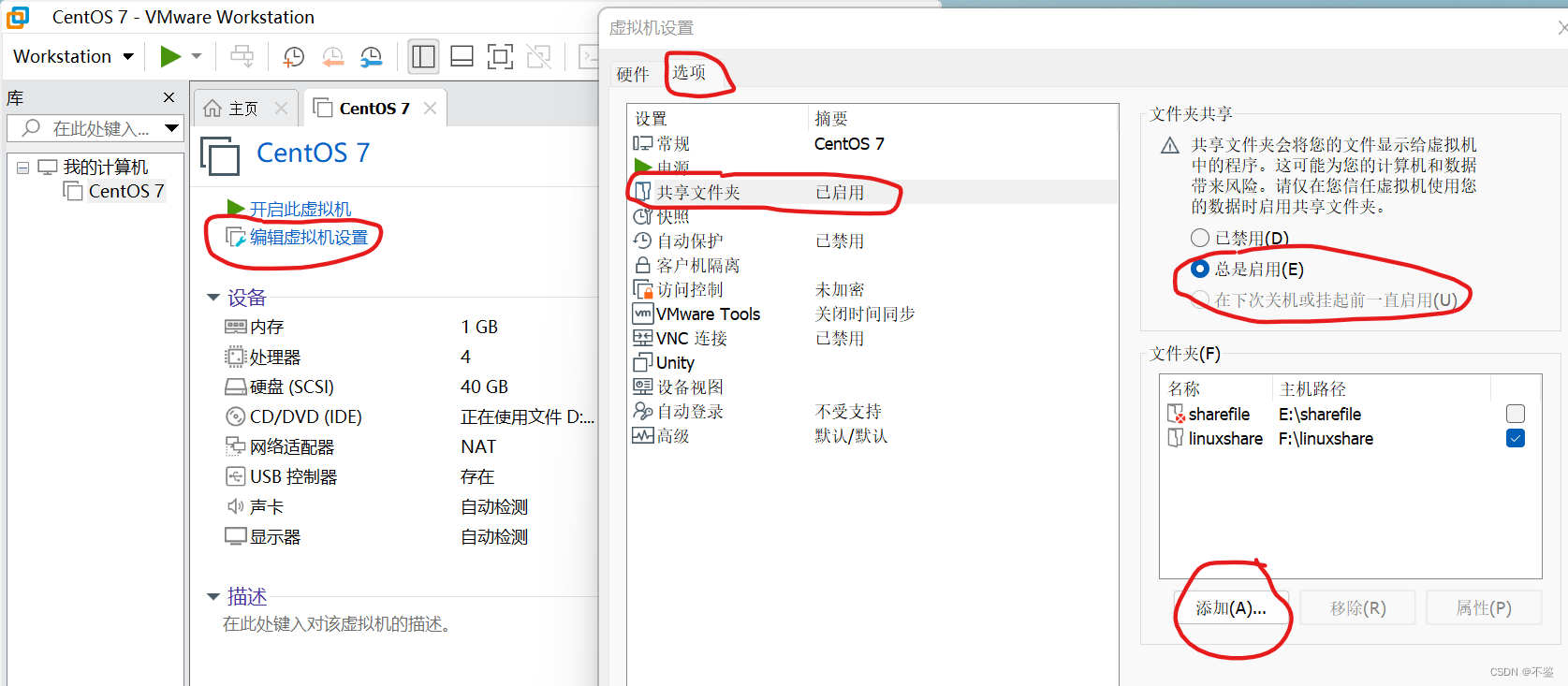This screenshot has width=1568, height=686.
Task: Click the send Ctrl+Alt+Del toolbar icon
Action: [x=242, y=56]
